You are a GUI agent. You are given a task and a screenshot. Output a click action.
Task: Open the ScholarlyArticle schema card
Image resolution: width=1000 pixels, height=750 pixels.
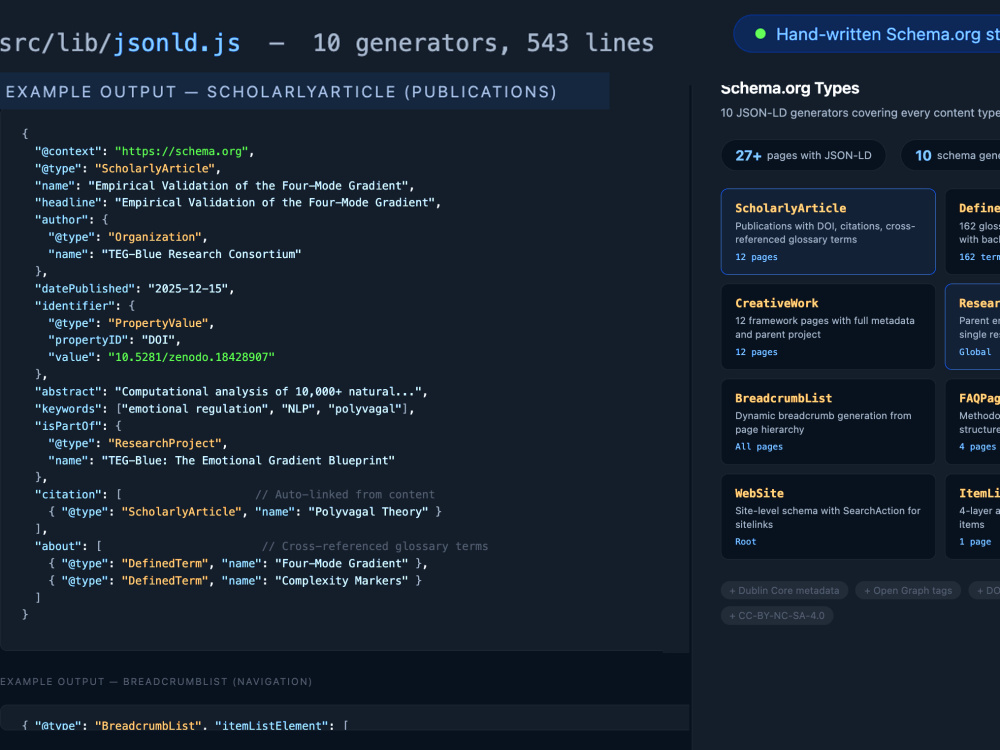click(x=828, y=232)
